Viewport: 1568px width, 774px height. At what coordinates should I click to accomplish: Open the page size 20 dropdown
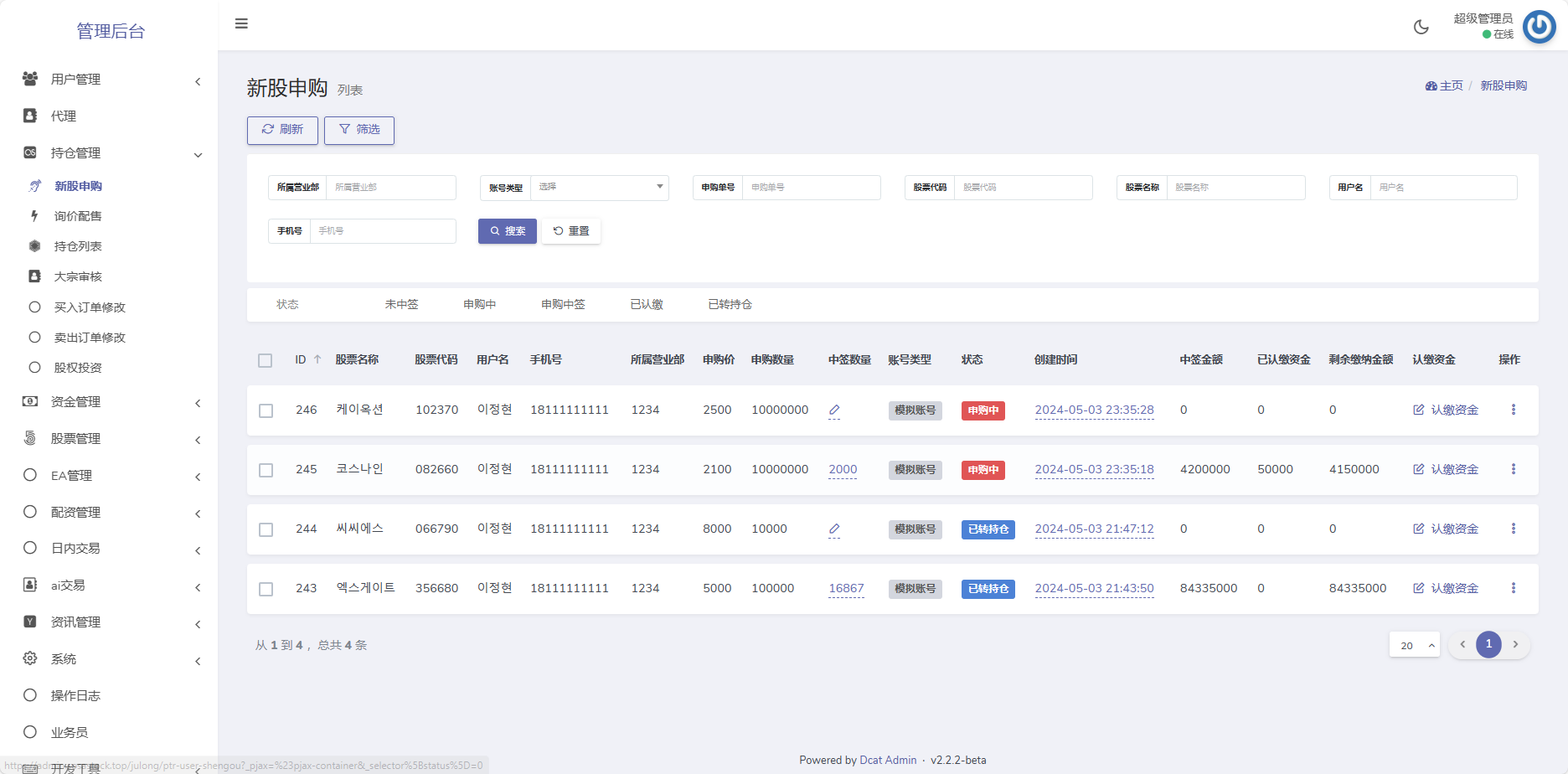[x=1414, y=645]
